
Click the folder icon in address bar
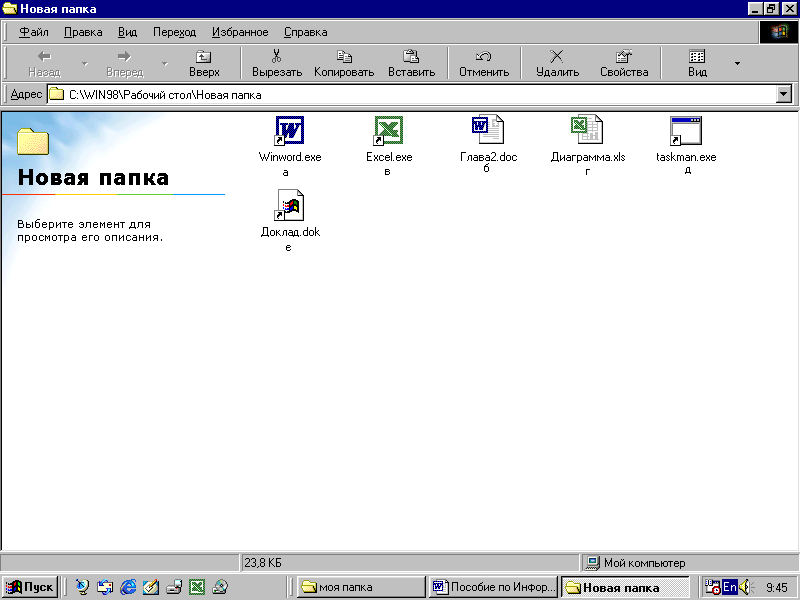57,94
